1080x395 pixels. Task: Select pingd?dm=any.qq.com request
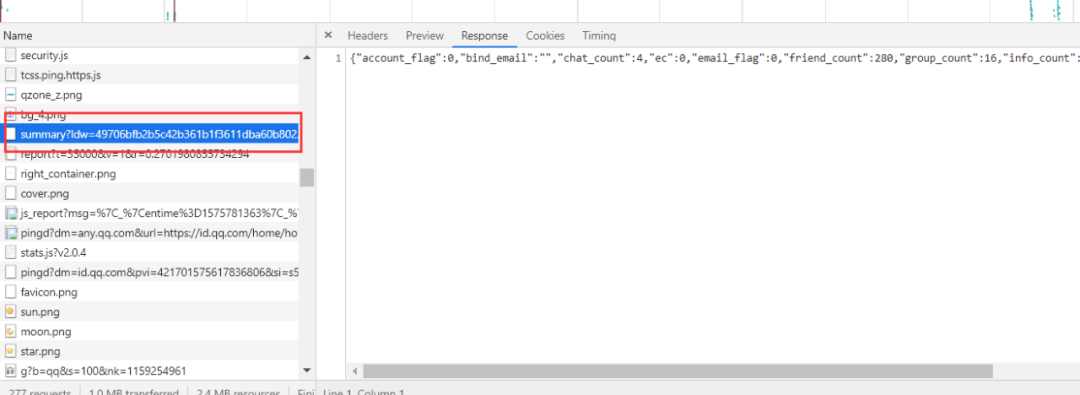(150, 233)
